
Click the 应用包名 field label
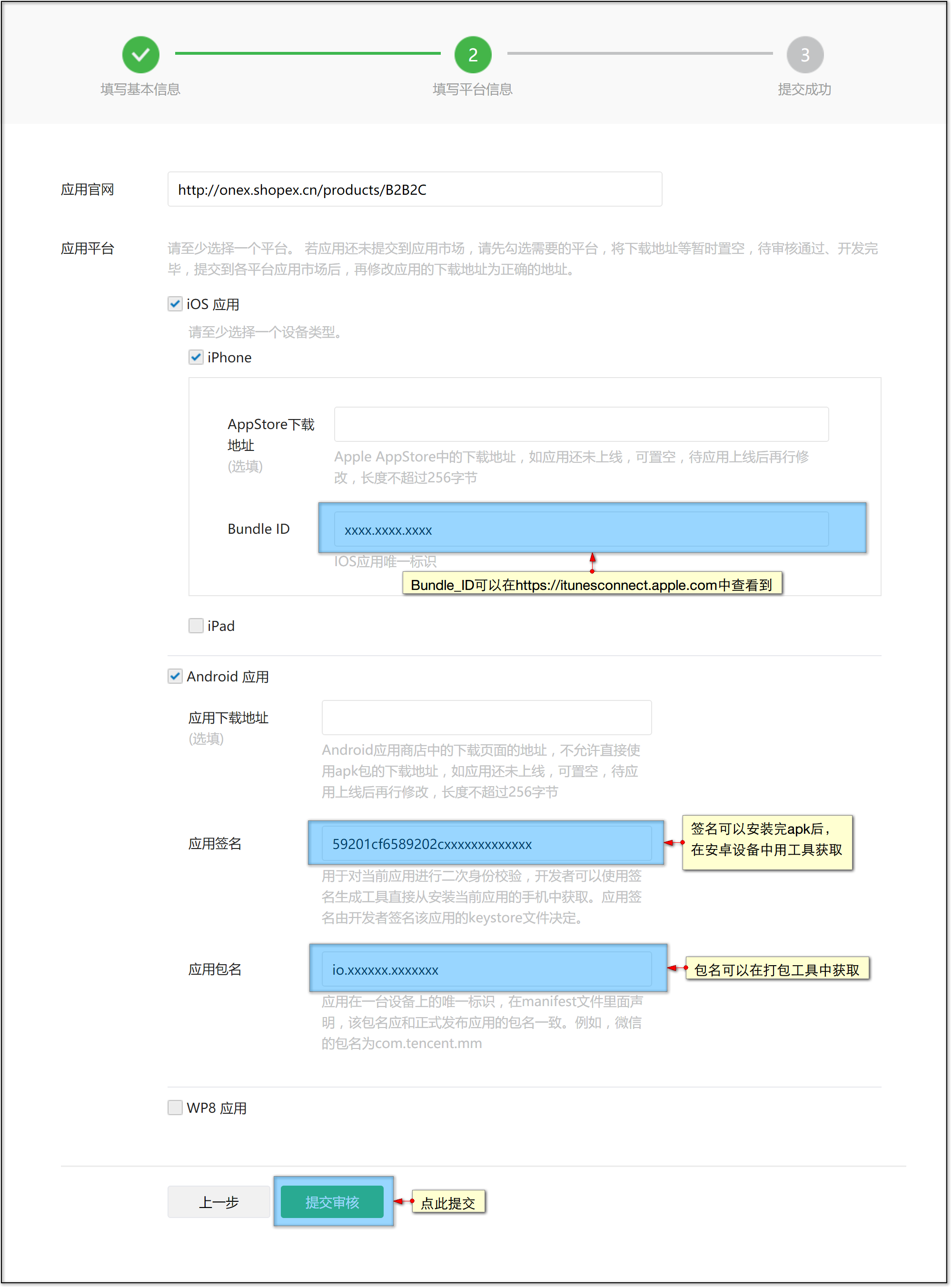215,969
